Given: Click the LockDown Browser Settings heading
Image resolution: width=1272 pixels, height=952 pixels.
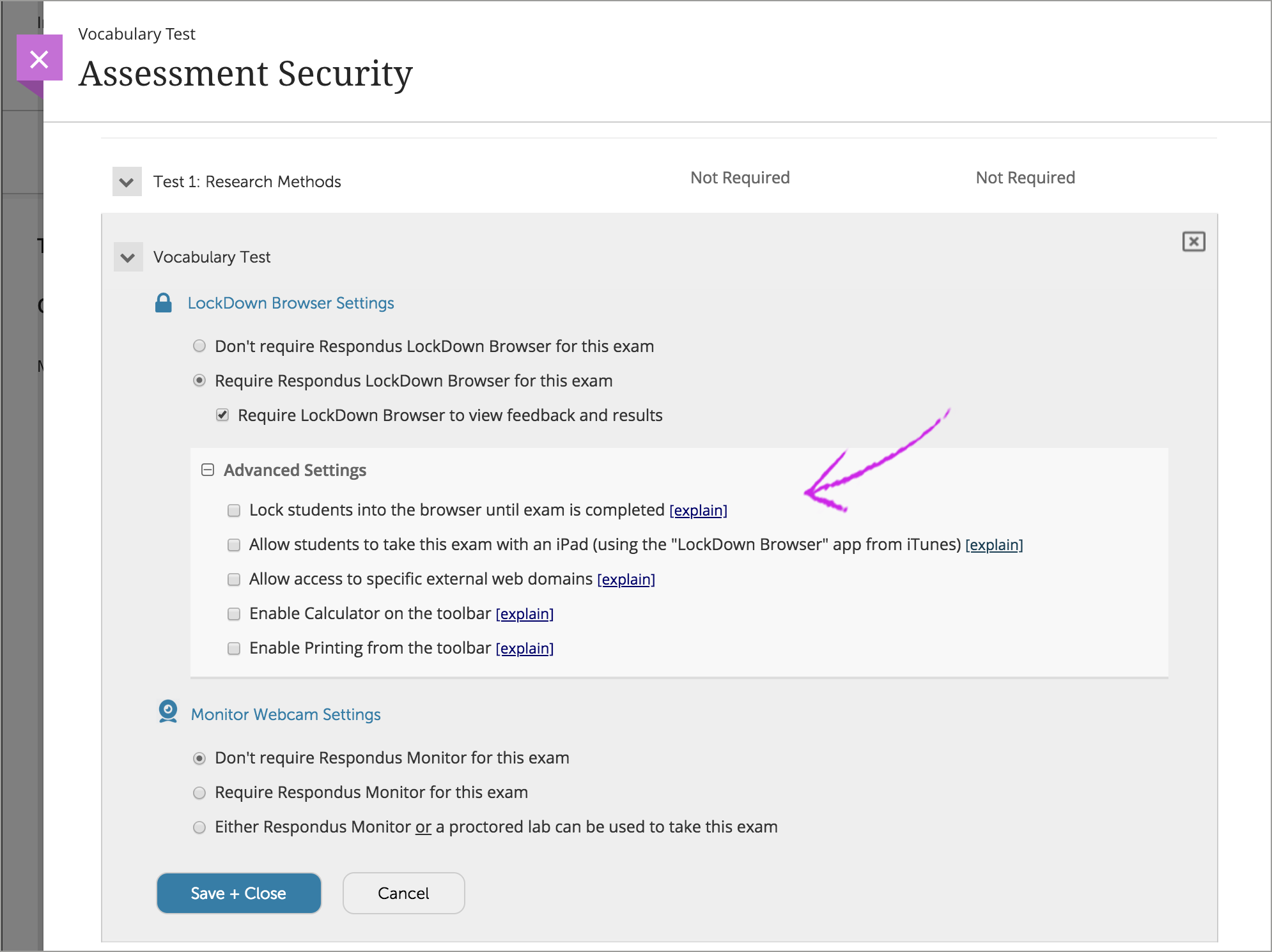Looking at the screenshot, I should pyautogui.click(x=291, y=303).
